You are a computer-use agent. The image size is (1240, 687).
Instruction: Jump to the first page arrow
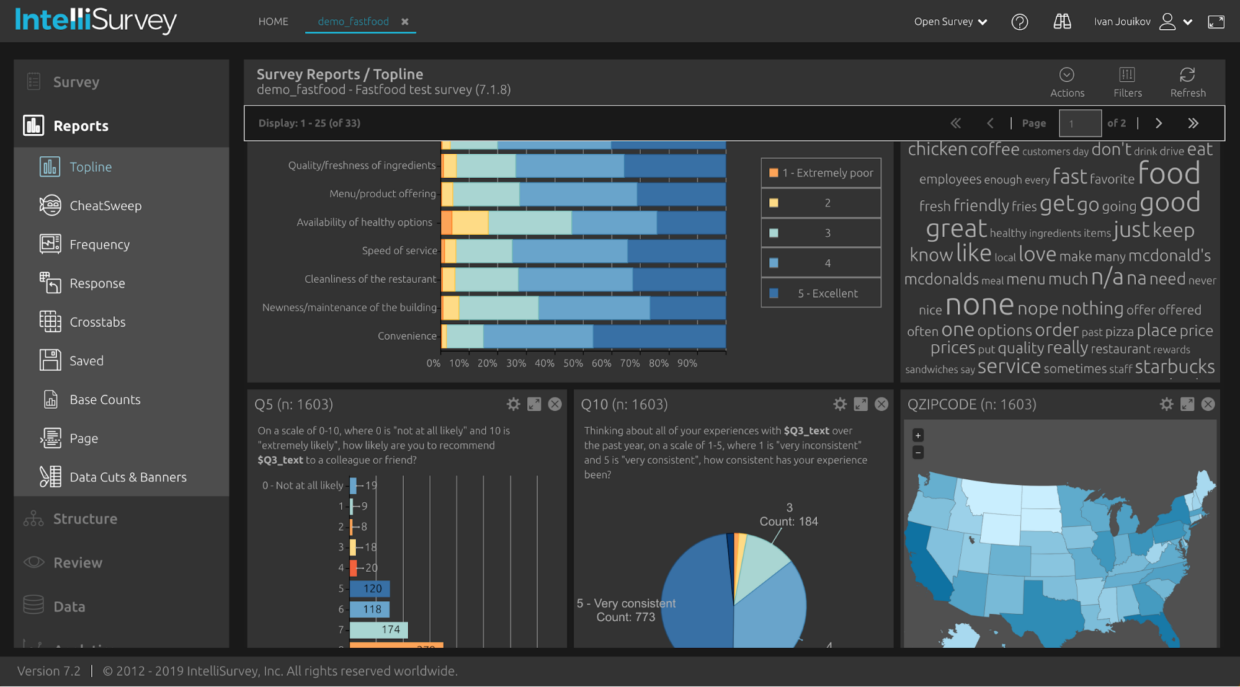955,123
